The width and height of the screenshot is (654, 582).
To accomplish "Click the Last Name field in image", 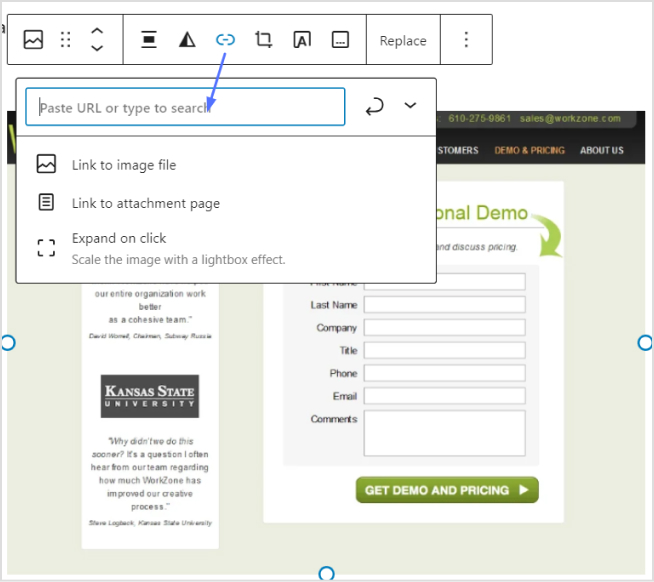I will 445,305.
